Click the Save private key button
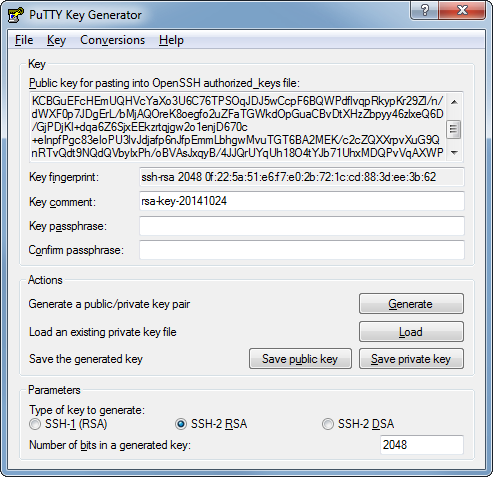 pos(411,359)
